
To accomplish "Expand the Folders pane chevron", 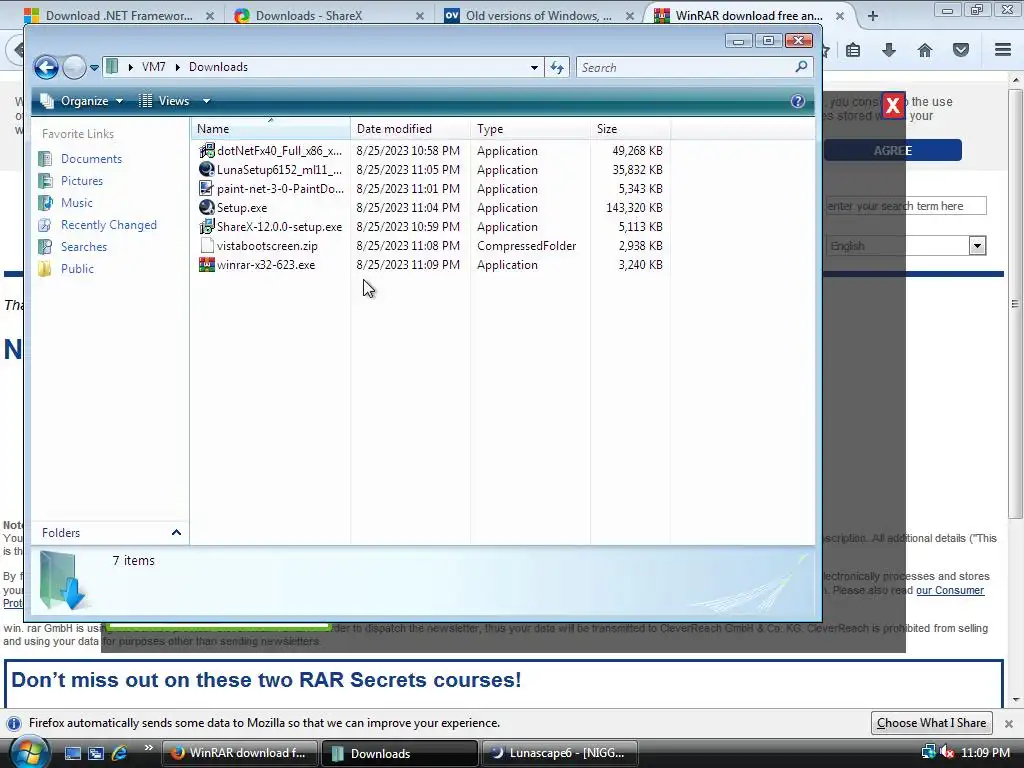I will click(x=176, y=533).
